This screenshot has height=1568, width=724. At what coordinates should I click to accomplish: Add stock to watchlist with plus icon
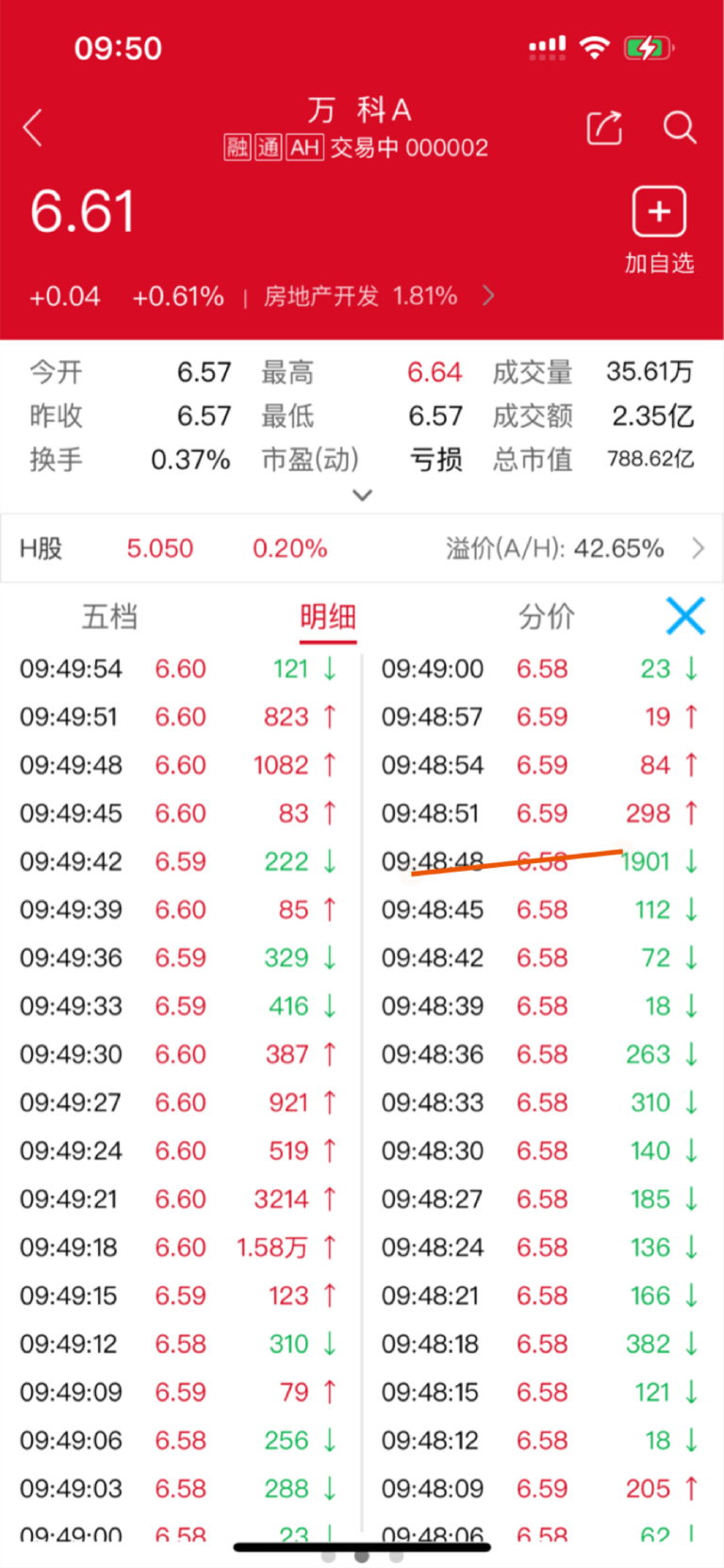[x=659, y=211]
